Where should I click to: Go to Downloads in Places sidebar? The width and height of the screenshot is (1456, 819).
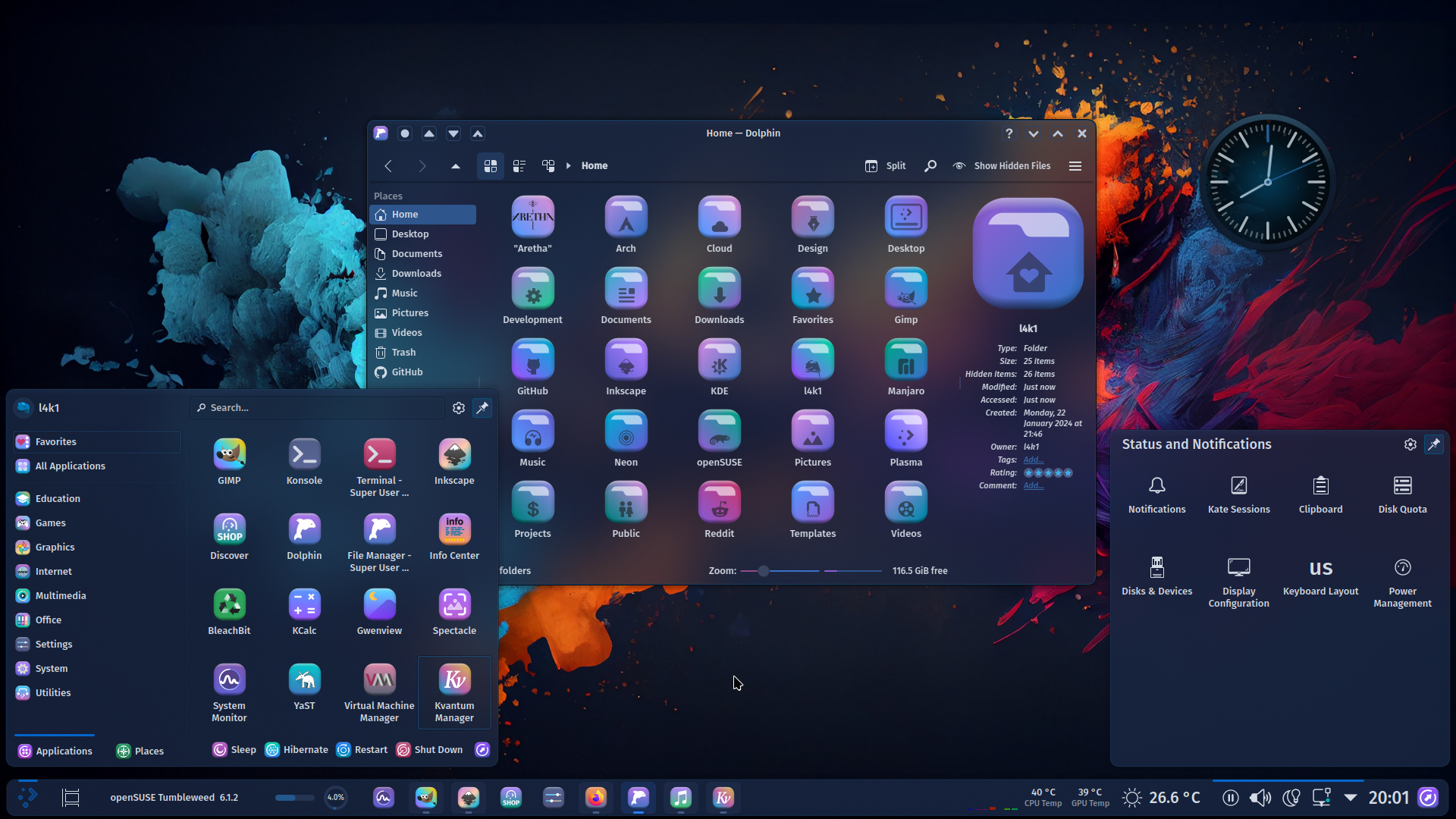pos(423,273)
